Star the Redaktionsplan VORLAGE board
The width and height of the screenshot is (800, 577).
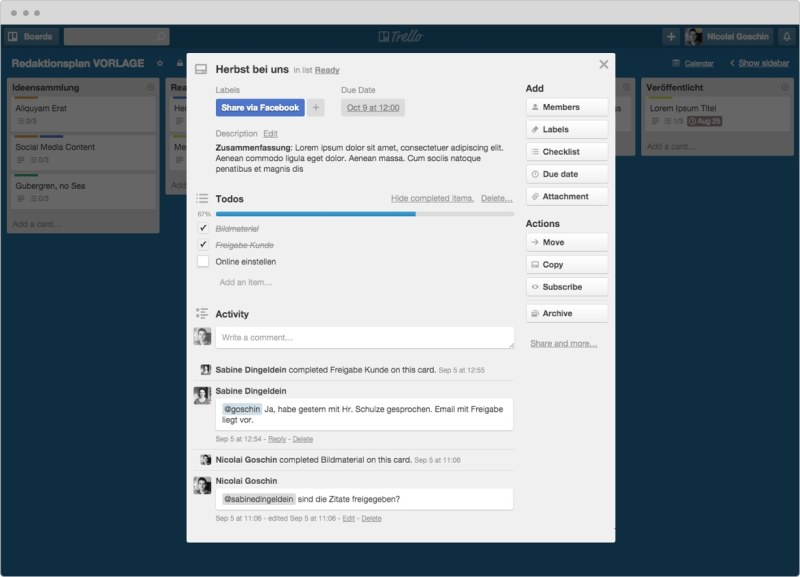click(160, 63)
